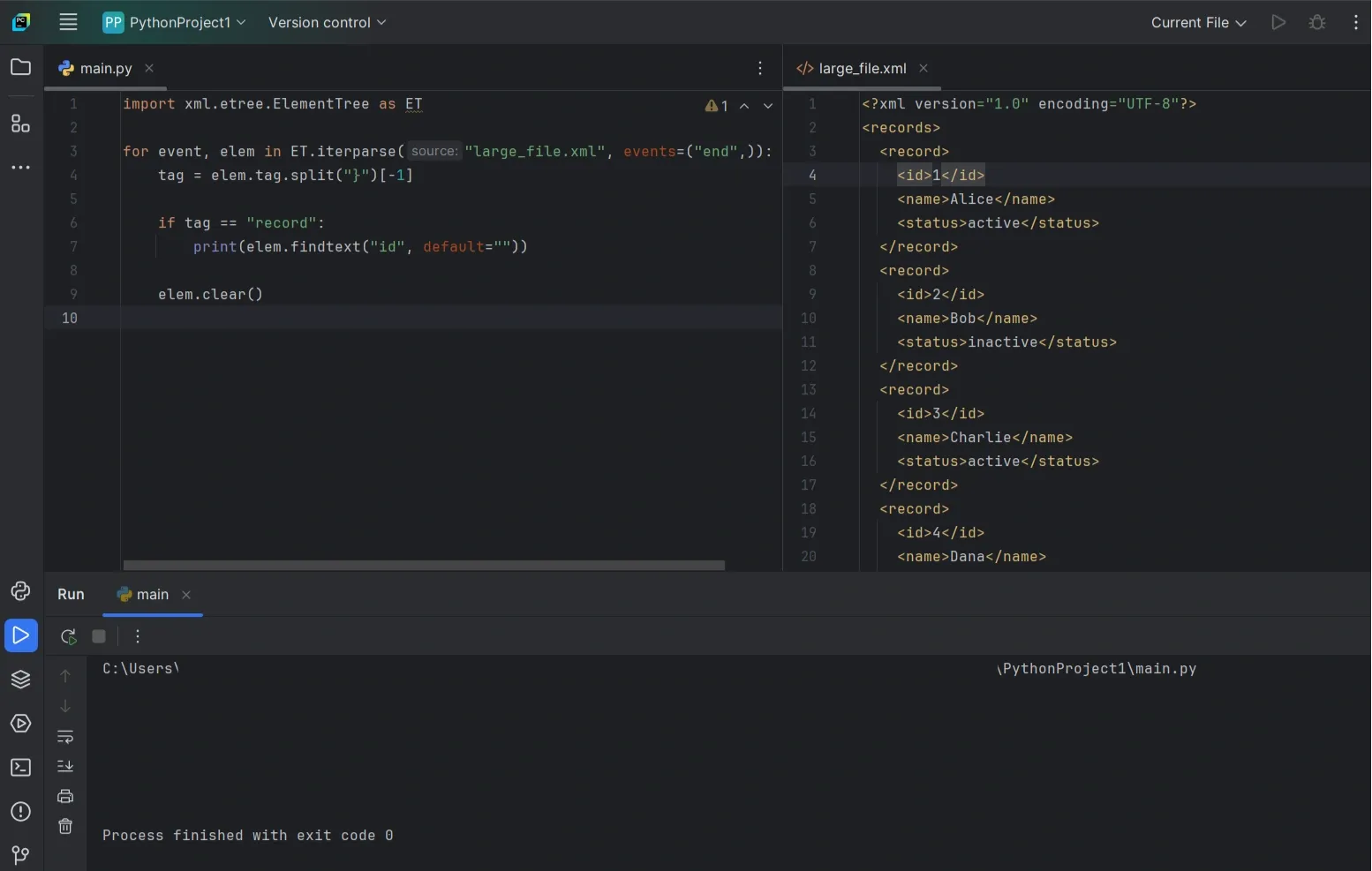Open the Python Packages tool window
1372x871 pixels.
pyautogui.click(x=21, y=680)
